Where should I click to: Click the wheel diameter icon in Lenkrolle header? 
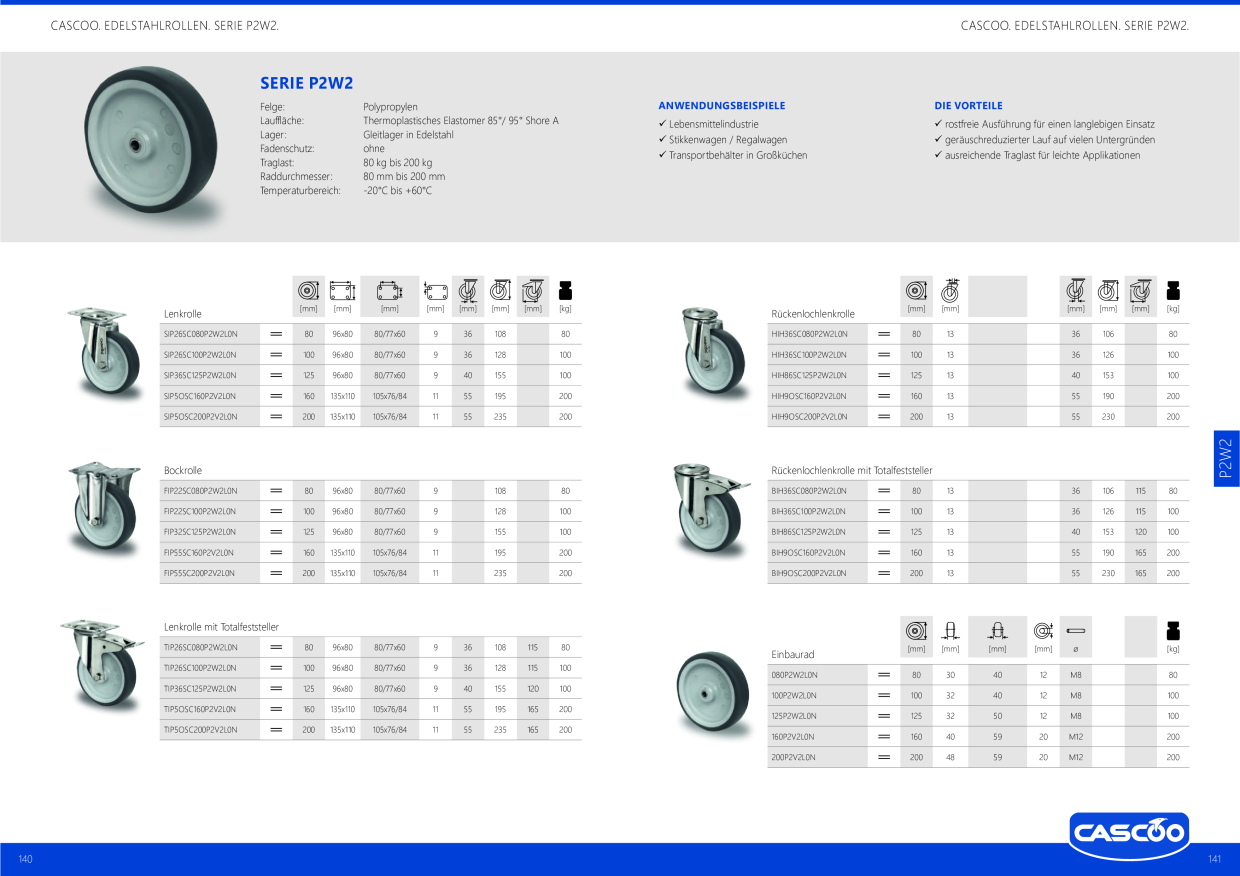(308, 290)
